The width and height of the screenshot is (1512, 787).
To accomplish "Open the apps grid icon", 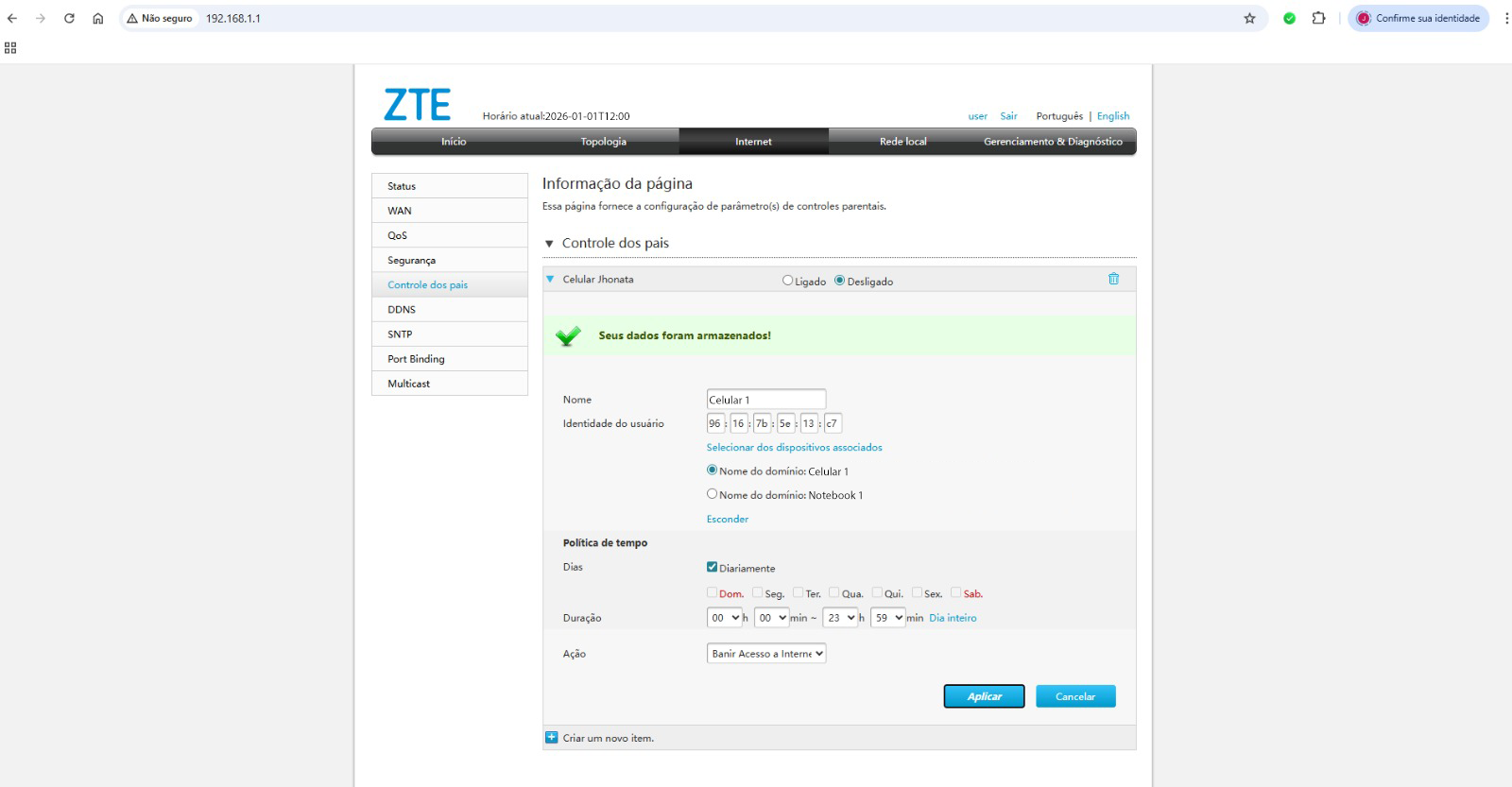I will (x=10, y=47).
